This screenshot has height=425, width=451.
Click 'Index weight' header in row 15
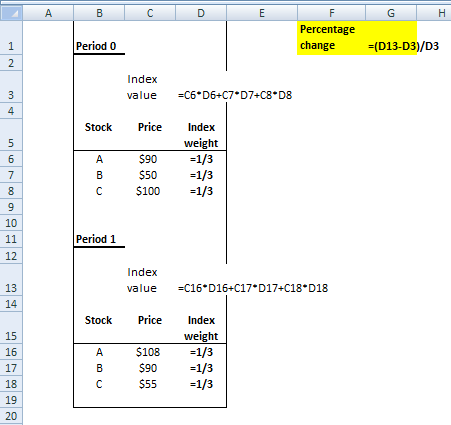click(x=201, y=328)
